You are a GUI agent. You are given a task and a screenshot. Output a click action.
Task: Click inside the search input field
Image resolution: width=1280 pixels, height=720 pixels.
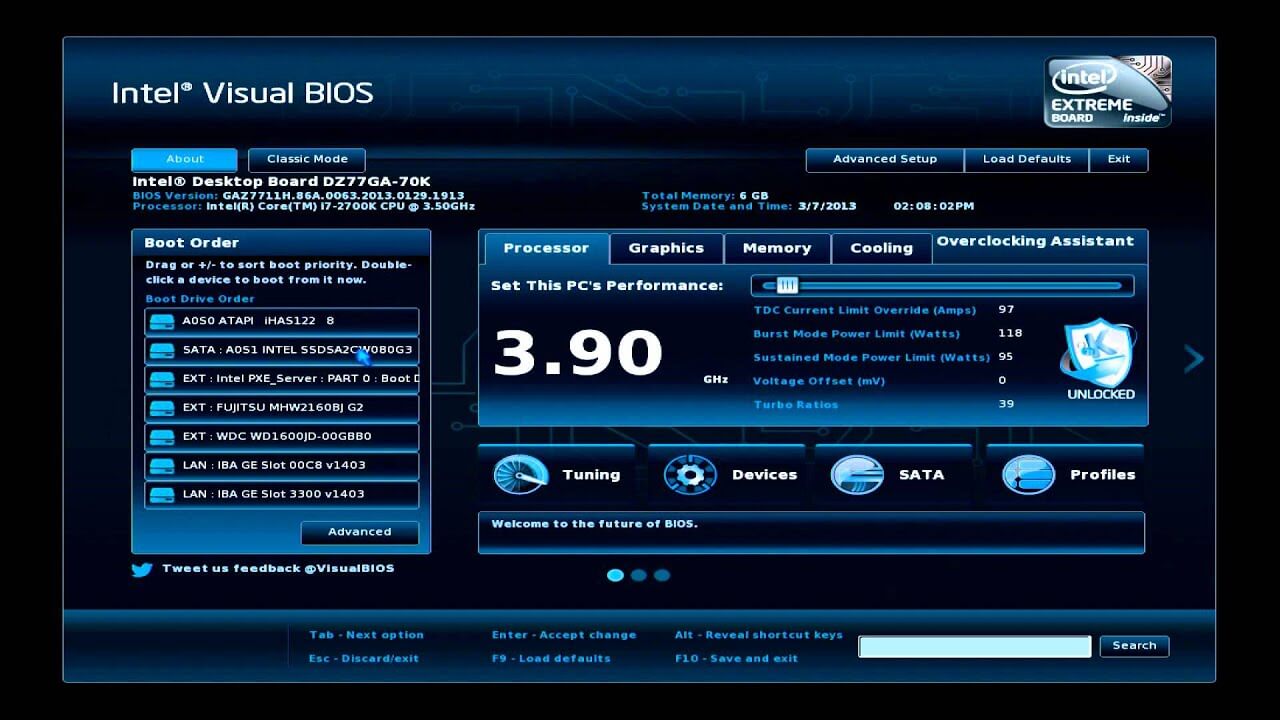click(x=975, y=646)
